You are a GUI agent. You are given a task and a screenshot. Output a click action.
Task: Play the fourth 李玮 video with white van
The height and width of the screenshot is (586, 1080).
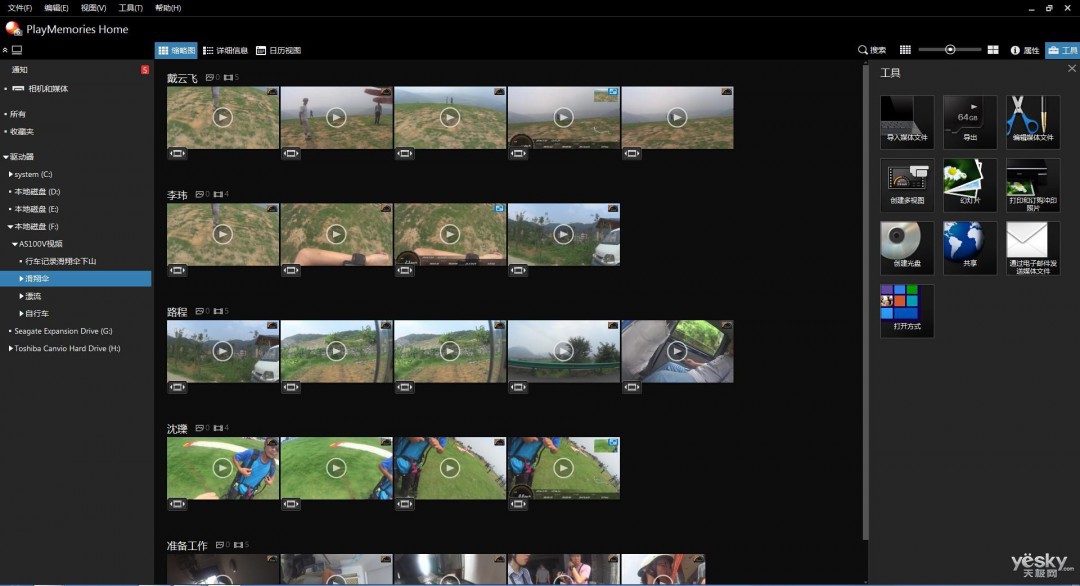[x=563, y=235]
